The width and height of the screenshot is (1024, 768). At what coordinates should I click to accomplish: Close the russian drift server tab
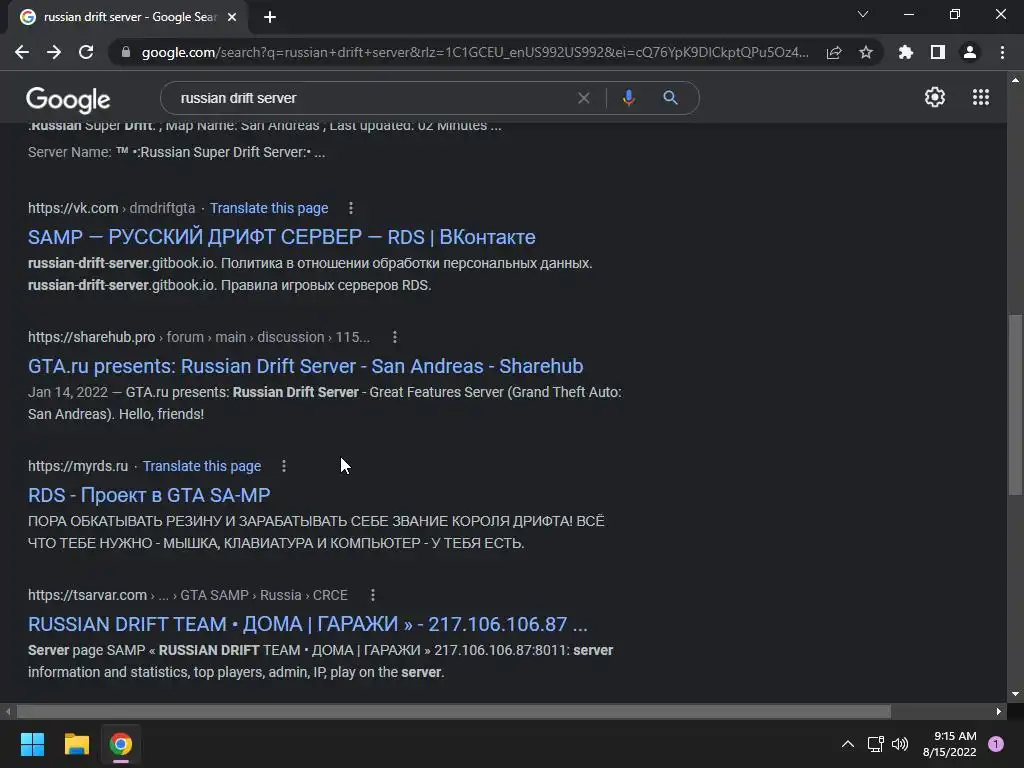click(x=232, y=17)
